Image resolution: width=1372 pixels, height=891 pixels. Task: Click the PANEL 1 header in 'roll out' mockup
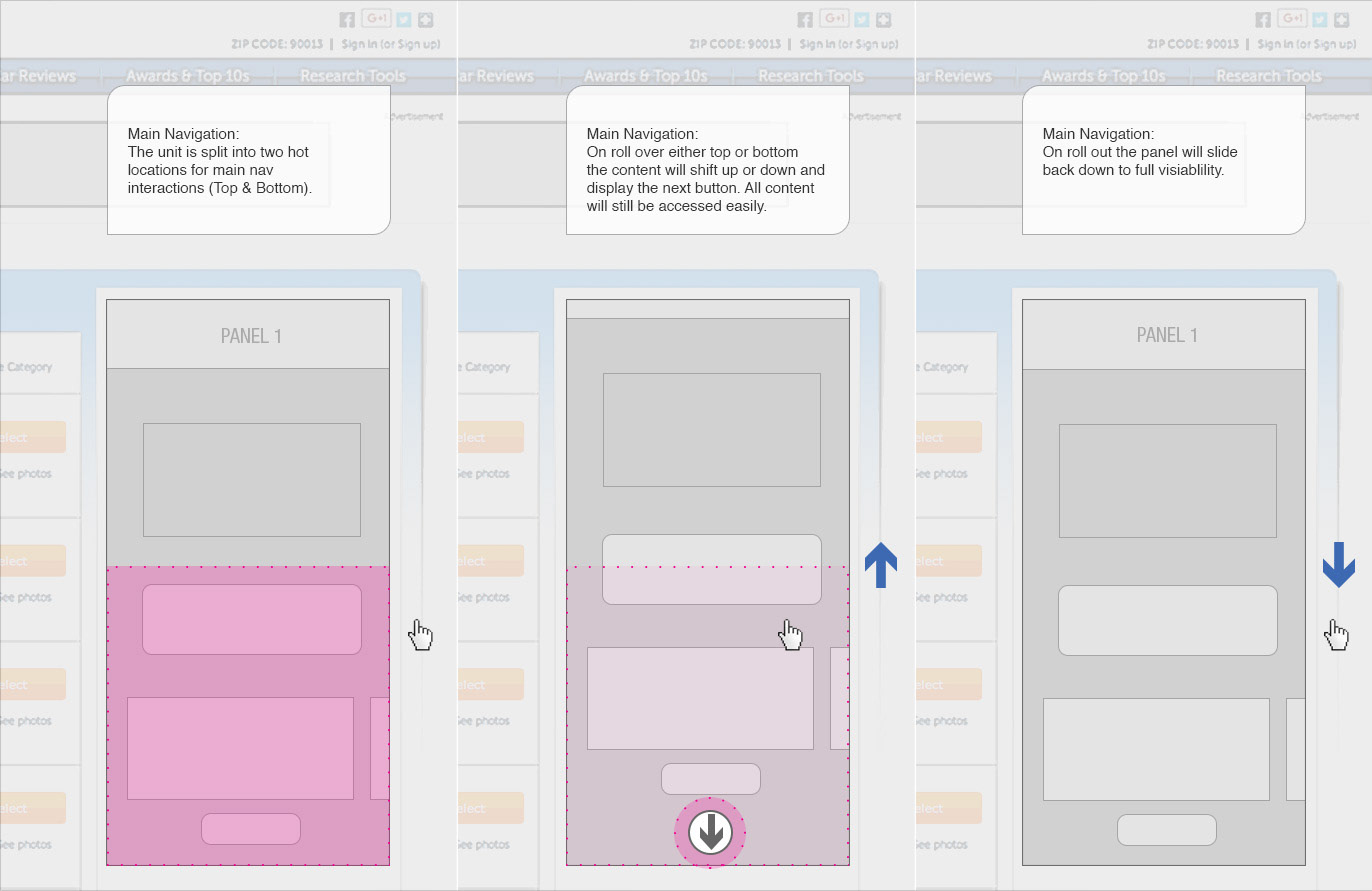tap(1164, 335)
